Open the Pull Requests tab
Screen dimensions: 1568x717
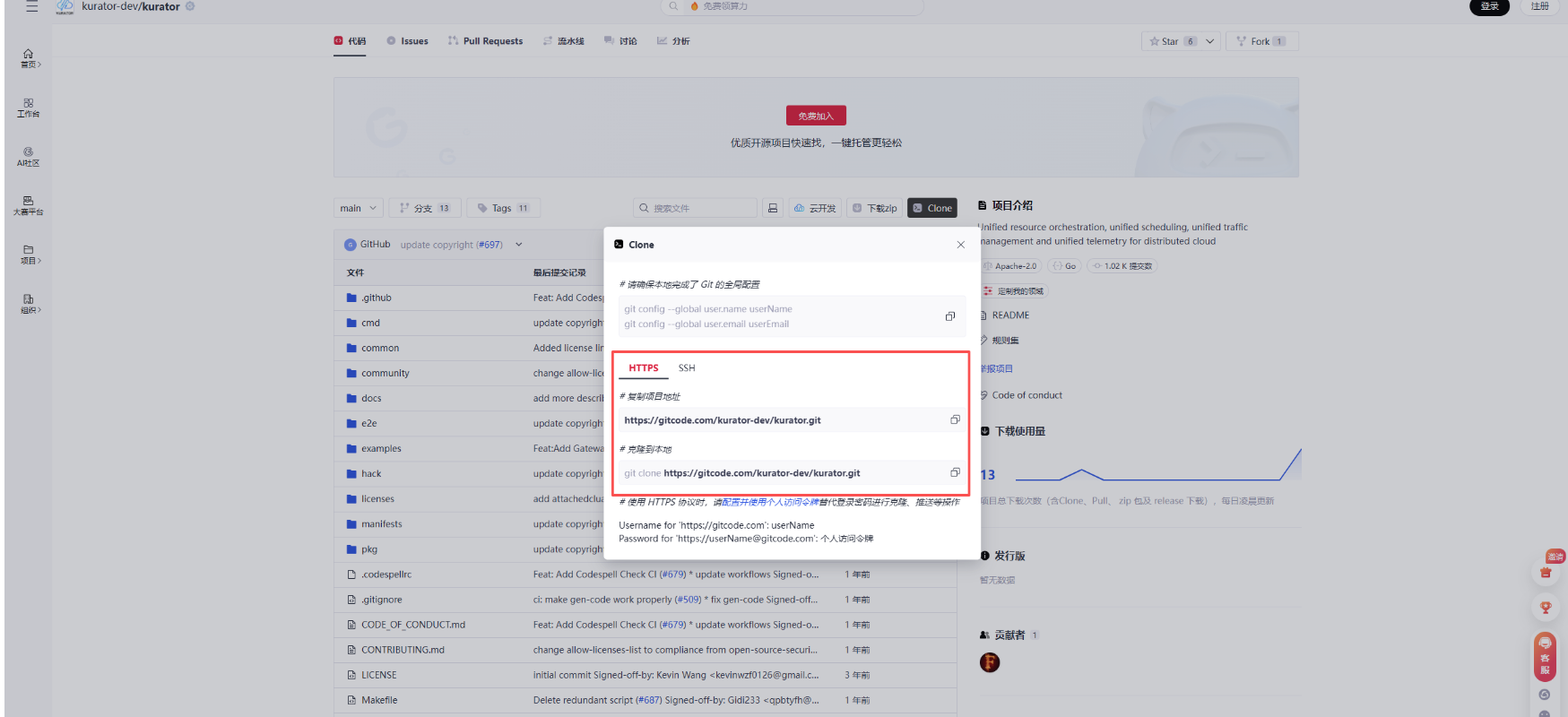pos(485,41)
